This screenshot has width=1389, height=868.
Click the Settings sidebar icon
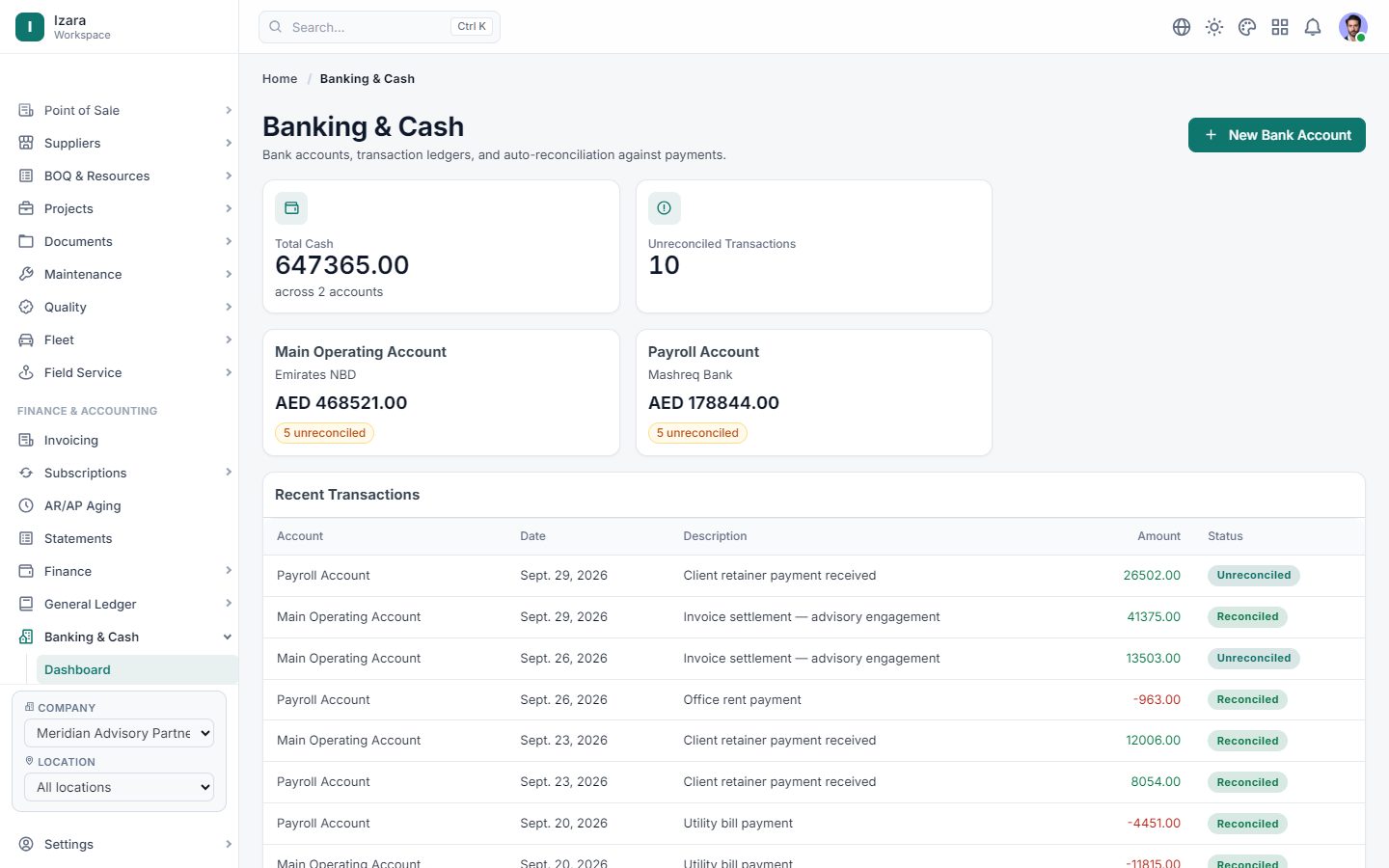26,844
